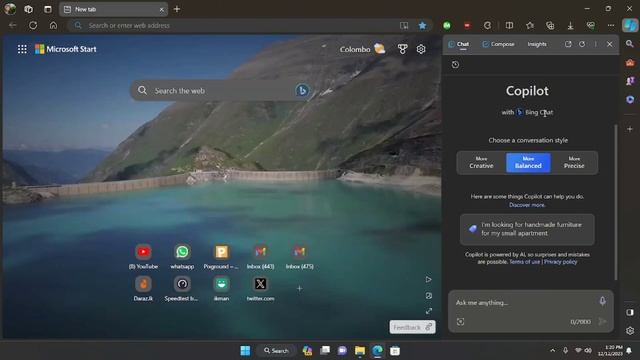This screenshot has width=640, height=360.
Task: Add a sidebar app with plus icon
Action: point(630,129)
